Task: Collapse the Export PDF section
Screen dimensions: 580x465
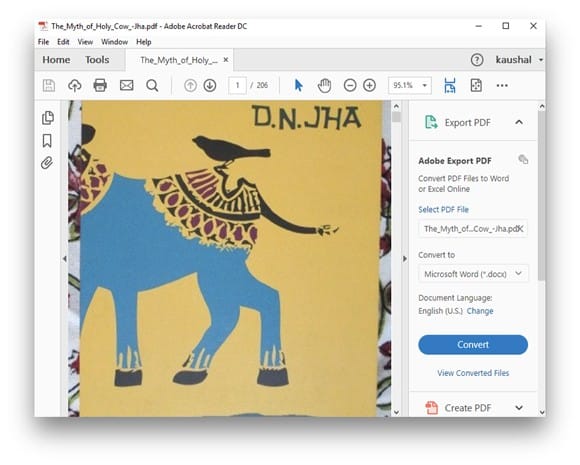Action: (519, 122)
